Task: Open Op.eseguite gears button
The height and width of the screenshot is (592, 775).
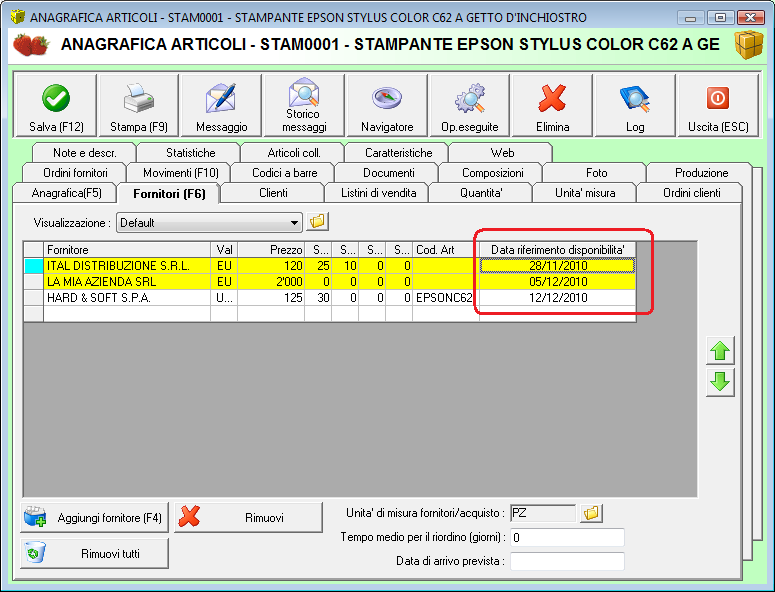Action: [x=470, y=105]
